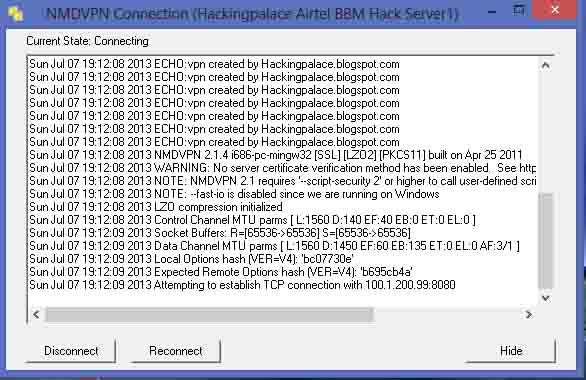This screenshot has height=380, width=586.
Task: Click the Disconnect button
Action: (71, 351)
